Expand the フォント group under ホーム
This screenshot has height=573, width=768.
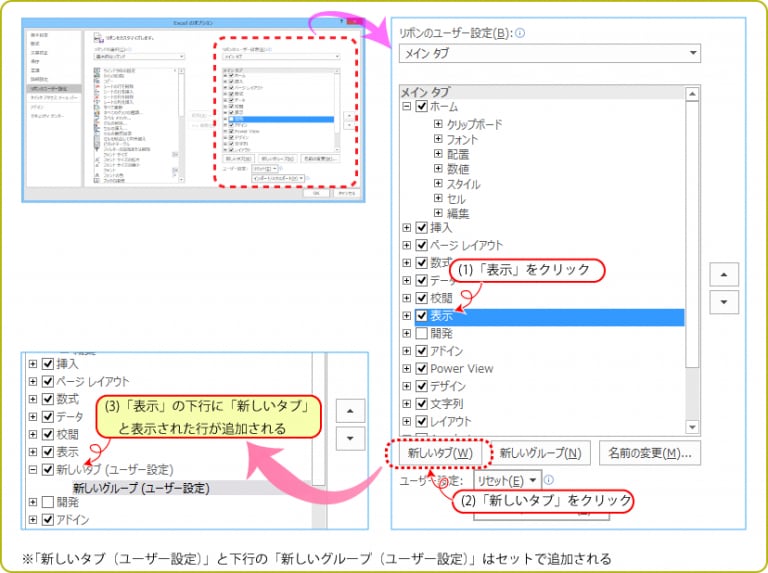tap(438, 140)
